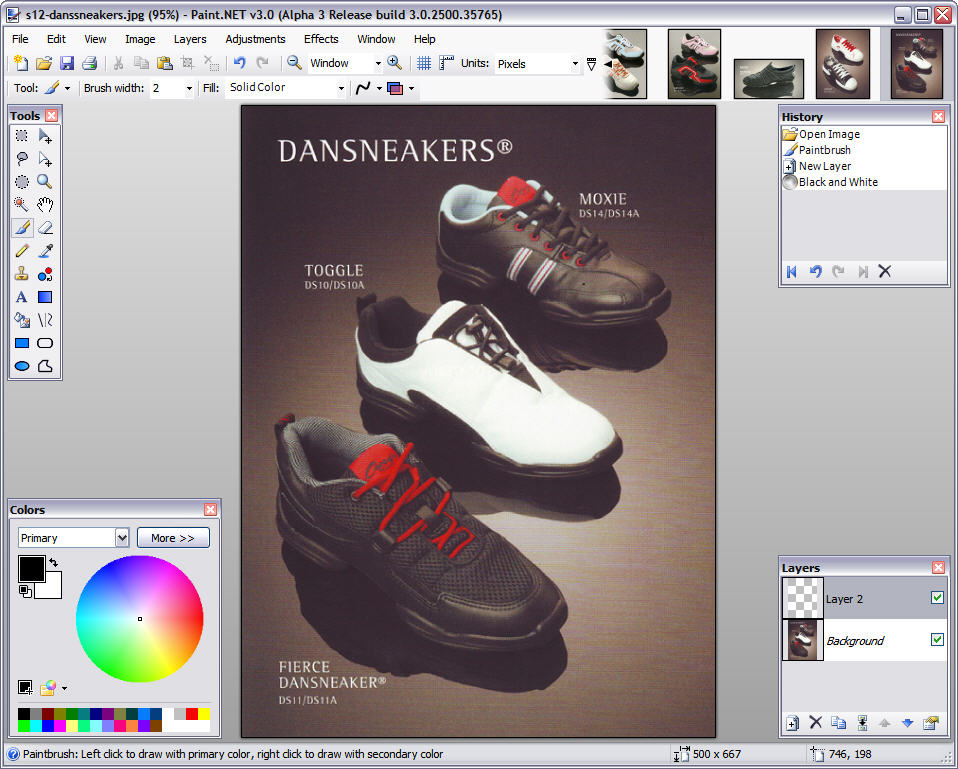958x769 pixels.
Task: Open the Primary color selector dropdown
Action: [122, 538]
